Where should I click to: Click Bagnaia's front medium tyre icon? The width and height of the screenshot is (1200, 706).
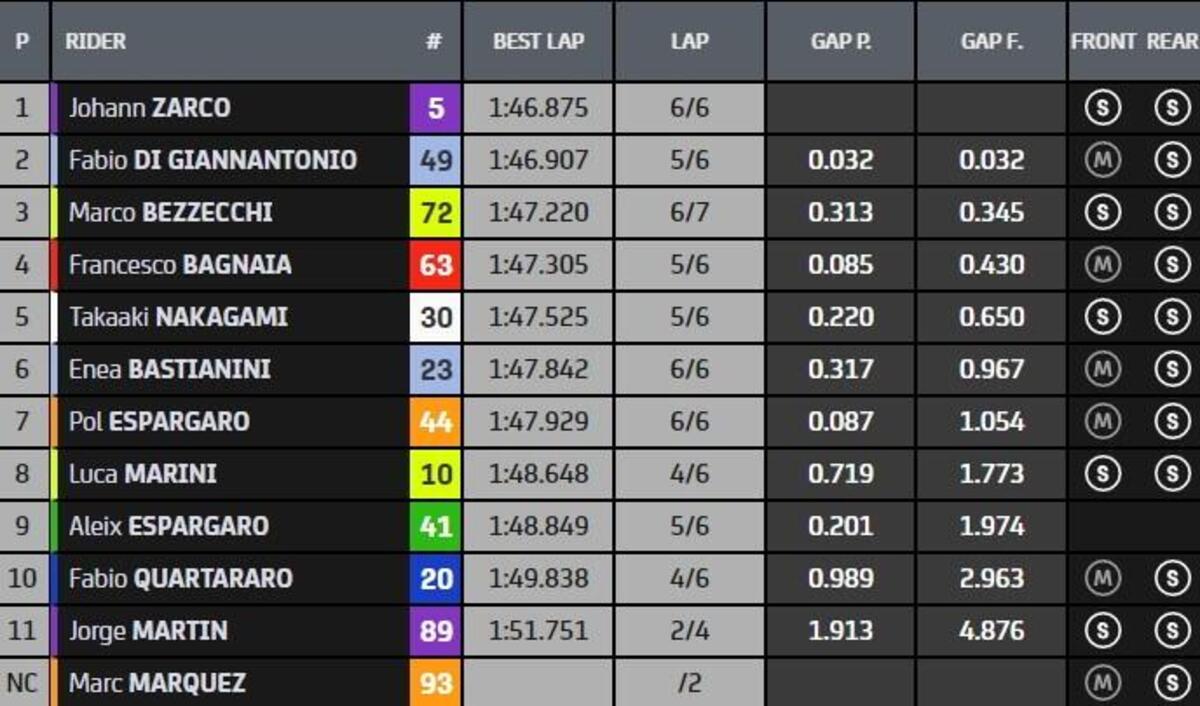(1102, 265)
